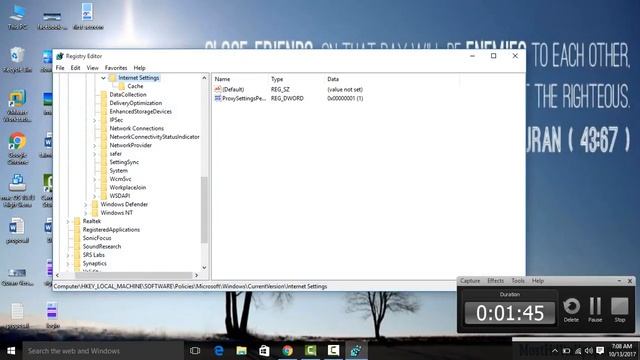Open Recycle Bin desktop icon

[17, 60]
